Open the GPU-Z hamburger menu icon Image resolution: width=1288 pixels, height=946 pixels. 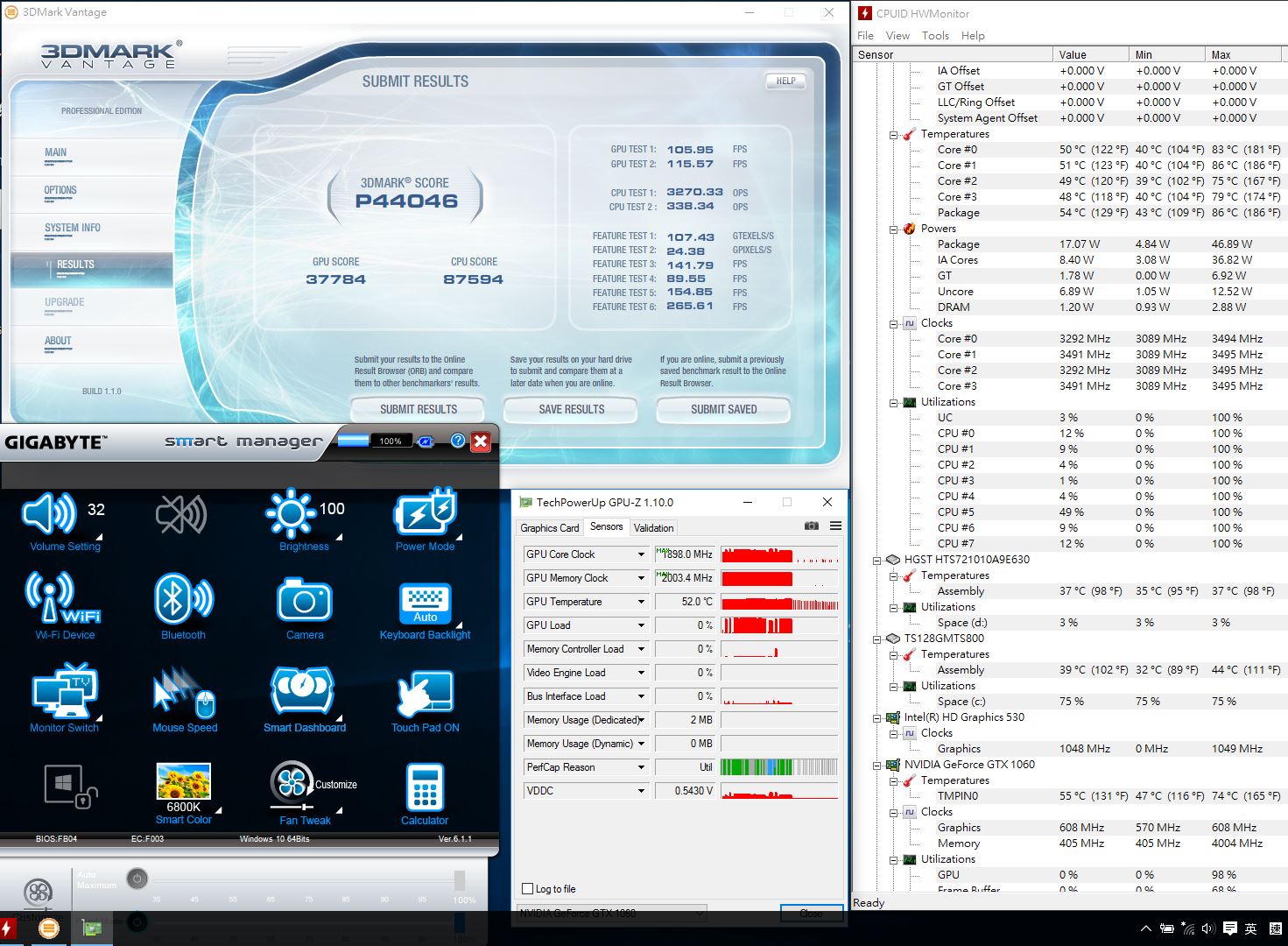(835, 526)
